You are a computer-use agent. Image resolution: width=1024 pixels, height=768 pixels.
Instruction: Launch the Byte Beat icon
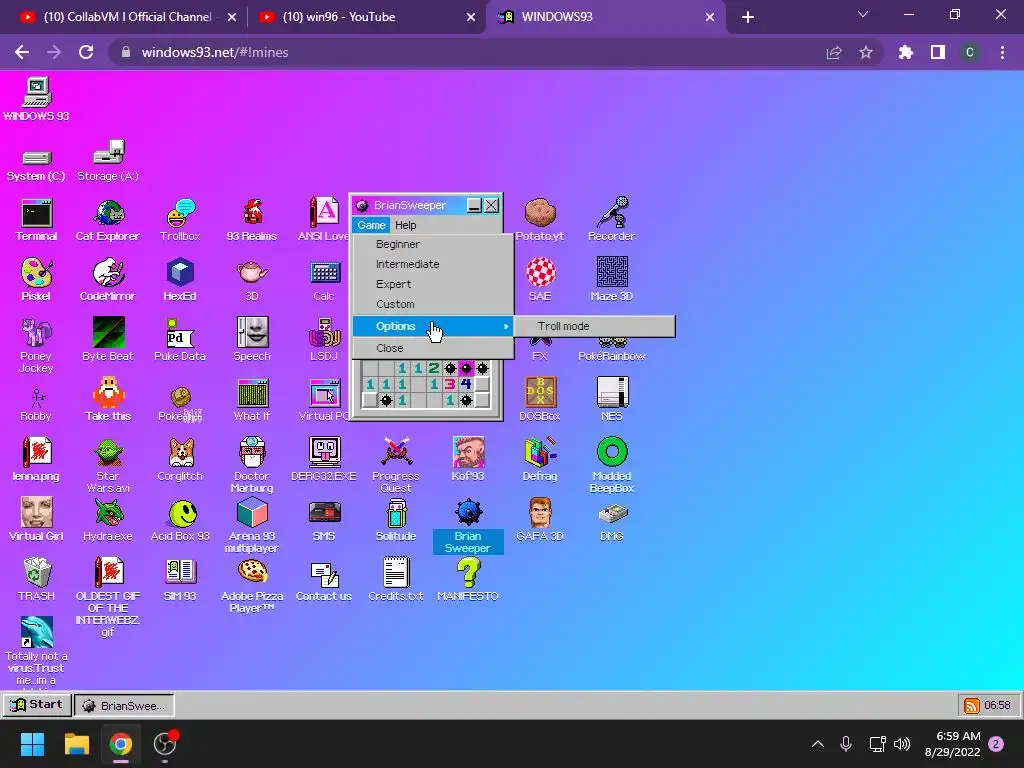[x=108, y=340]
